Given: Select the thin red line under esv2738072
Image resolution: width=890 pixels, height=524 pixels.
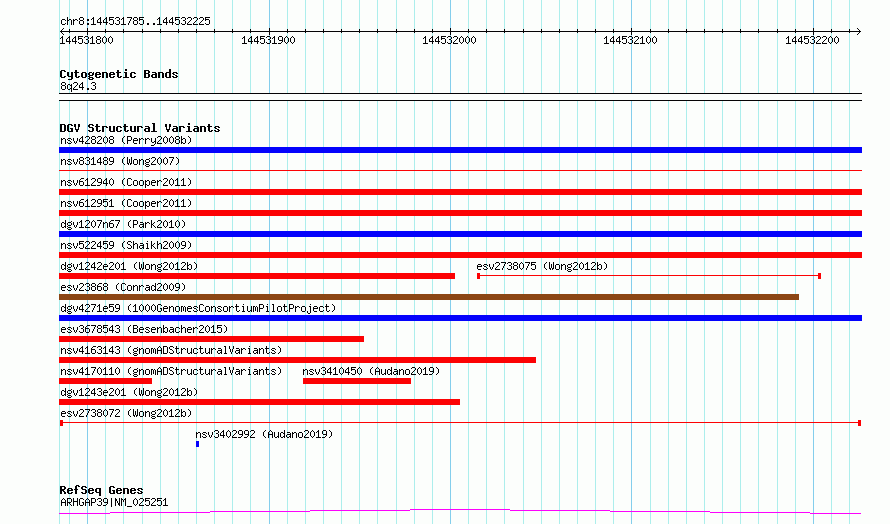Looking at the screenshot, I should [x=460, y=423].
